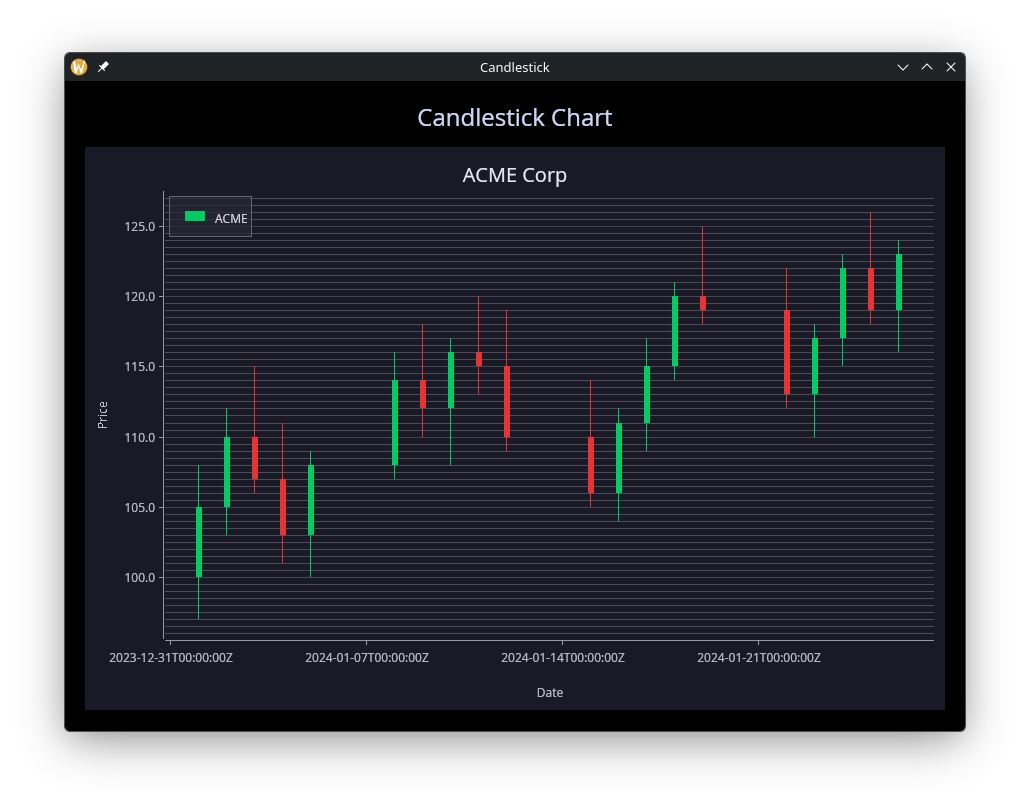Click the 2023-12-31T00:00:00Z axis tick label
Viewport: 1030px width, 808px height.
click(x=170, y=658)
